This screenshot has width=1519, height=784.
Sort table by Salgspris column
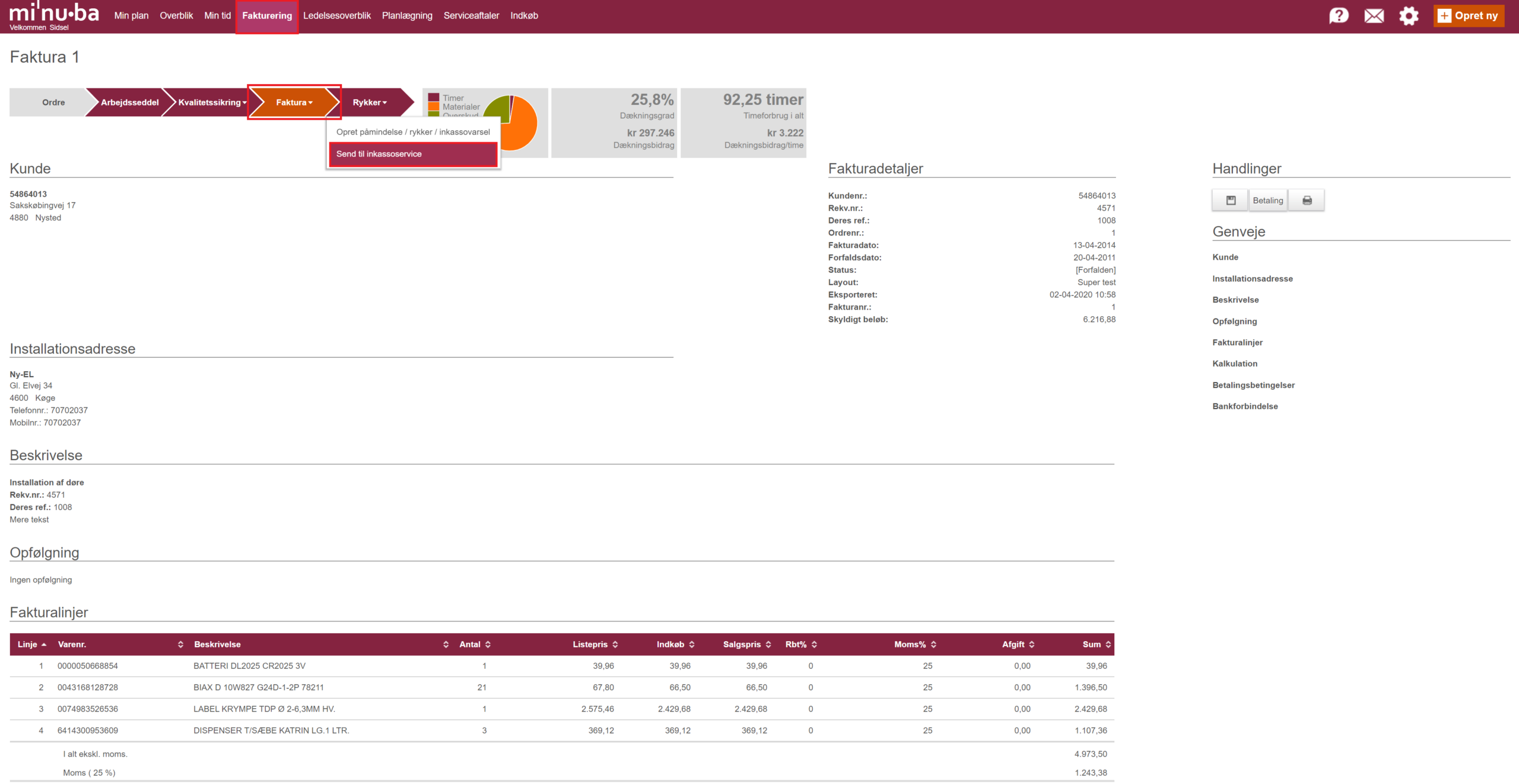pyautogui.click(x=747, y=644)
